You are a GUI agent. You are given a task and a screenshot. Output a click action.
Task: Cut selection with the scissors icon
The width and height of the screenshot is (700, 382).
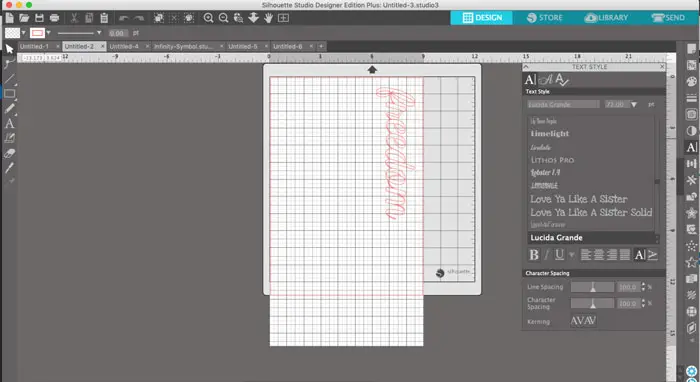click(x=74, y=18)
